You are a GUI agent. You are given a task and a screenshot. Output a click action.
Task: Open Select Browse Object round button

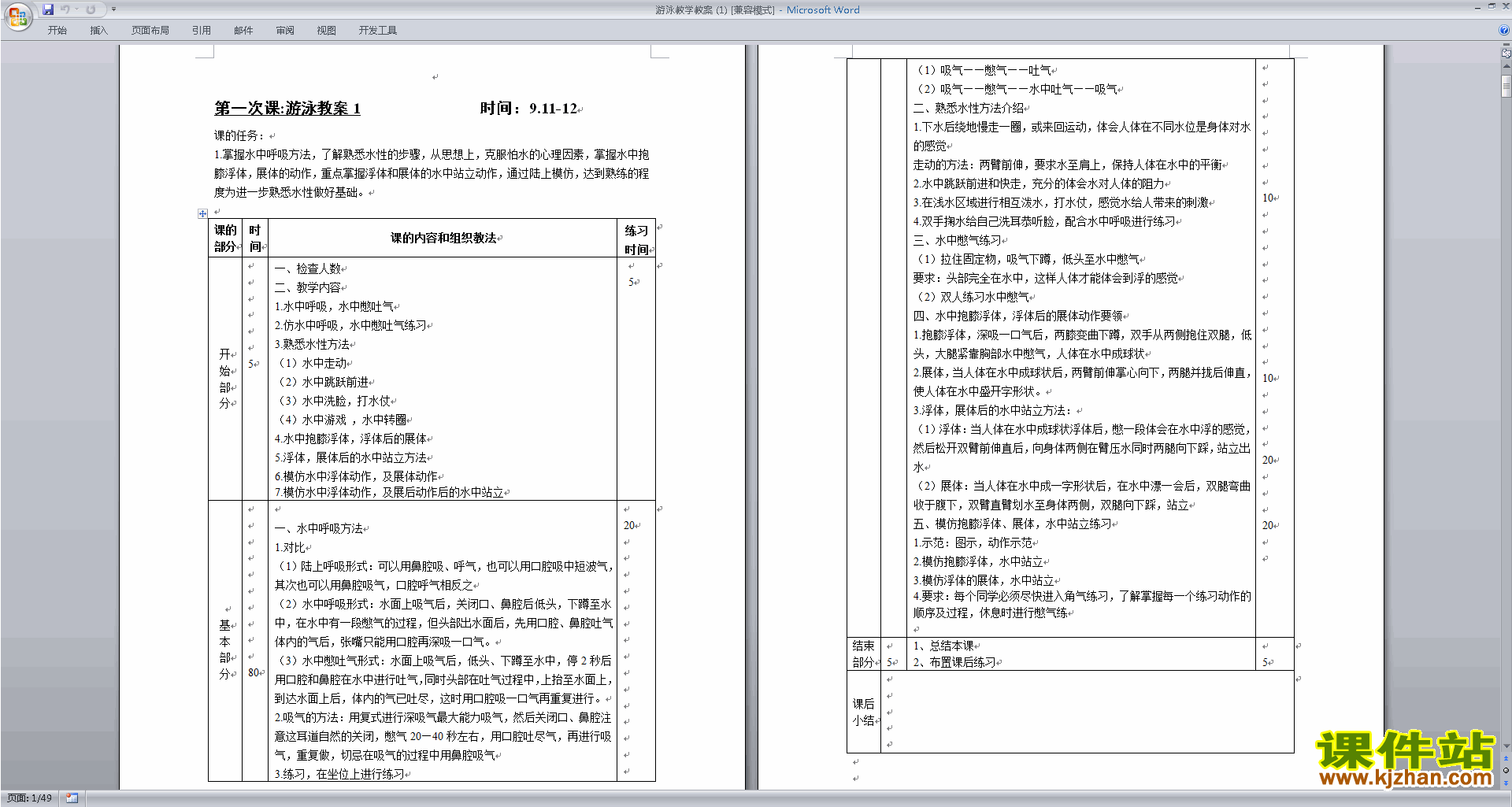(x=1506, y=771)
